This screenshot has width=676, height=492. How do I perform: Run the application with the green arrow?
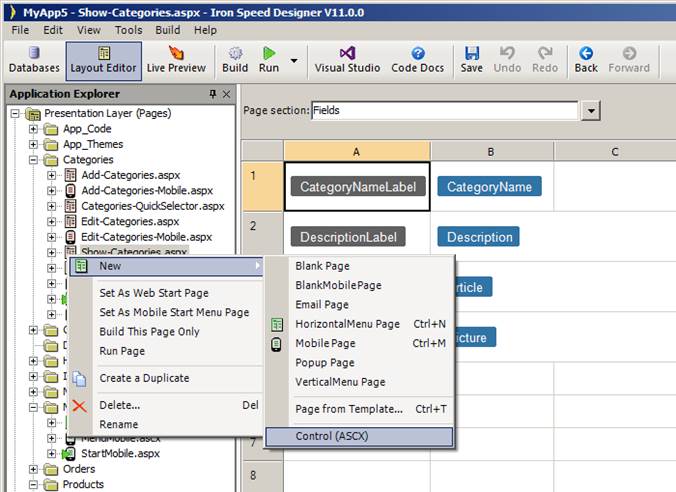[269, 53]
